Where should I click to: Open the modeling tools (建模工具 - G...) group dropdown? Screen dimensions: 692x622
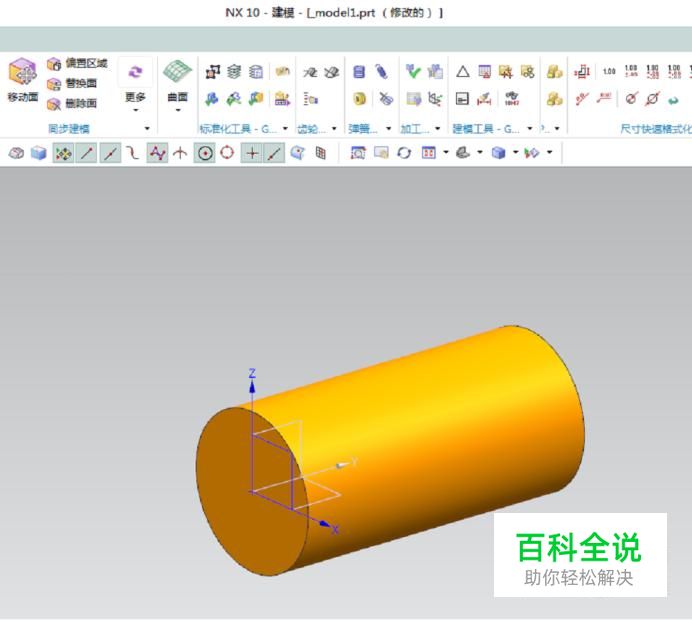[x=530, y=128]
